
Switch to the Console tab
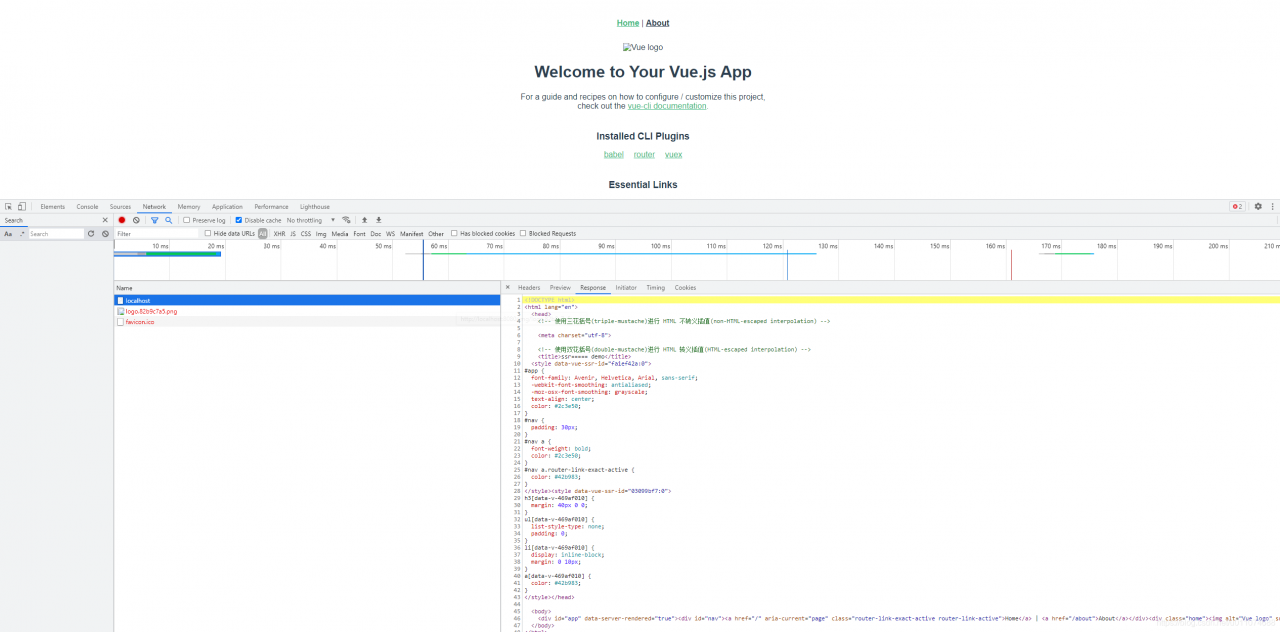(88, 206)
